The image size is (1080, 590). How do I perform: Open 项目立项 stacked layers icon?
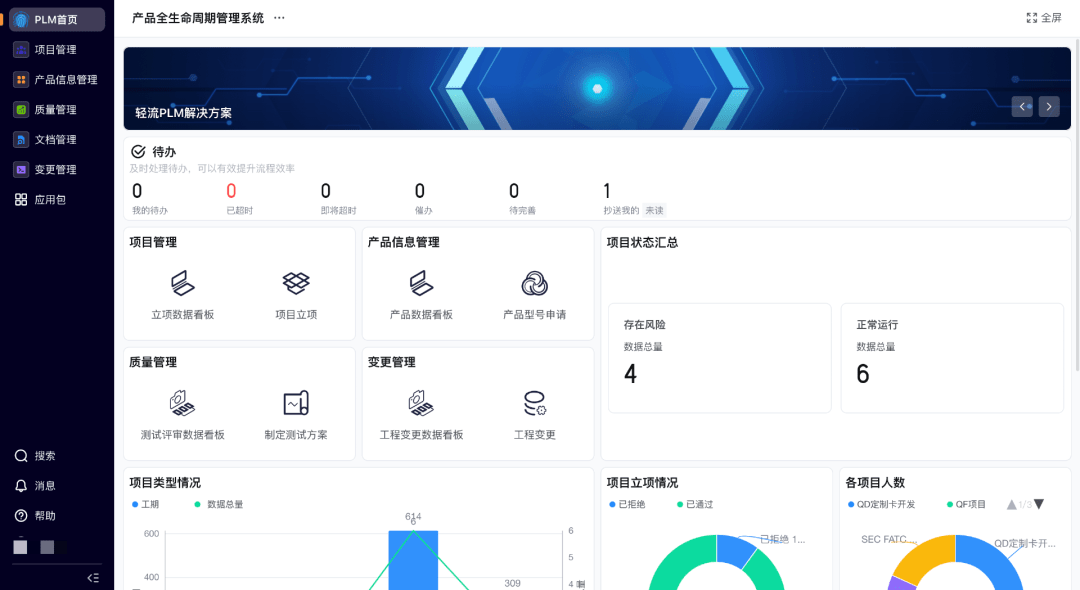click(x=296, y=283)
